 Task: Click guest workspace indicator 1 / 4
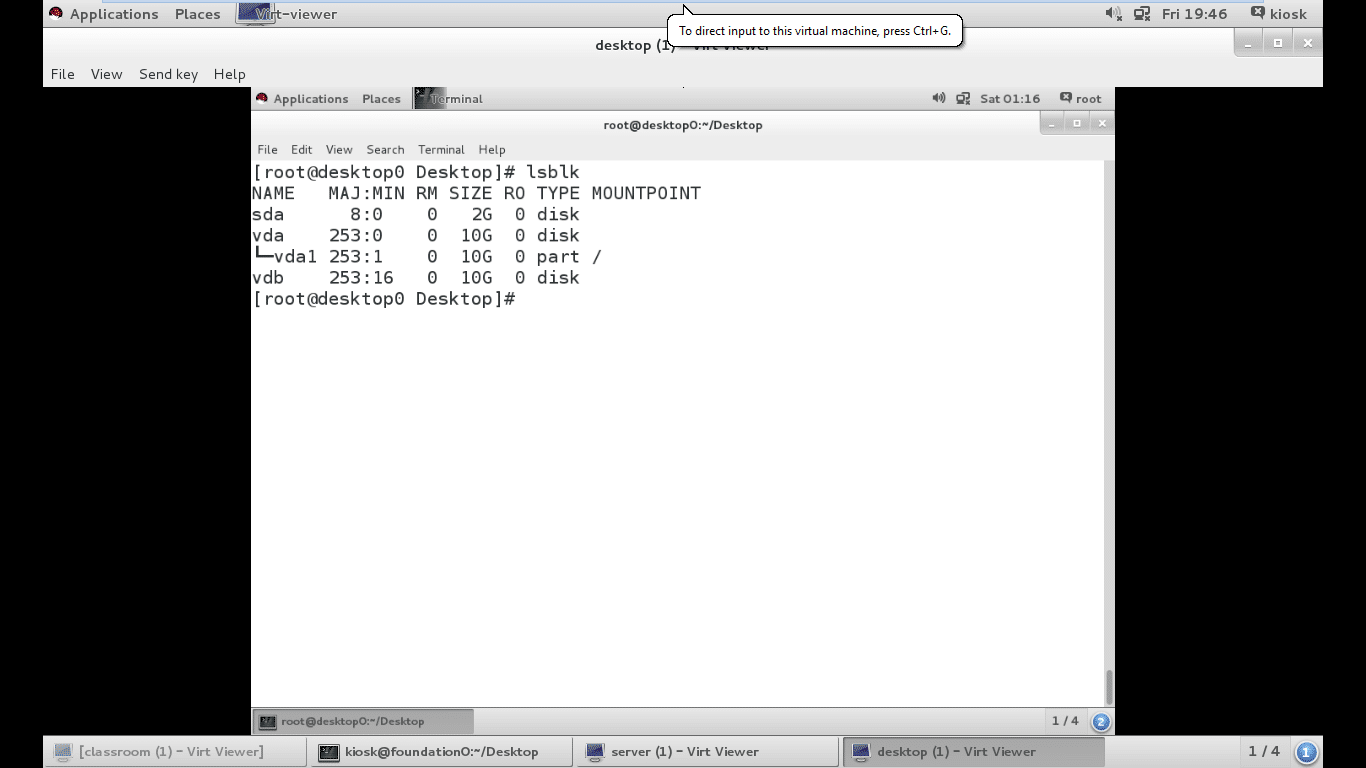(1065, 721)
